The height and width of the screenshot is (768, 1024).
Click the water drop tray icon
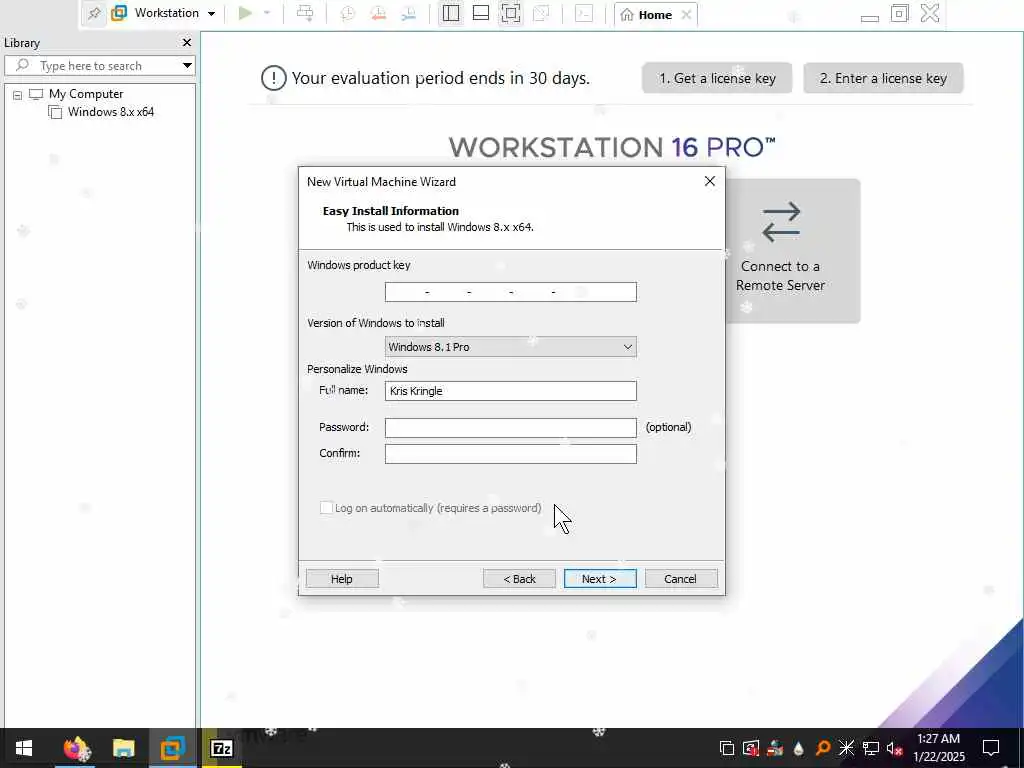pyautogui.click(x=798, y=748)
